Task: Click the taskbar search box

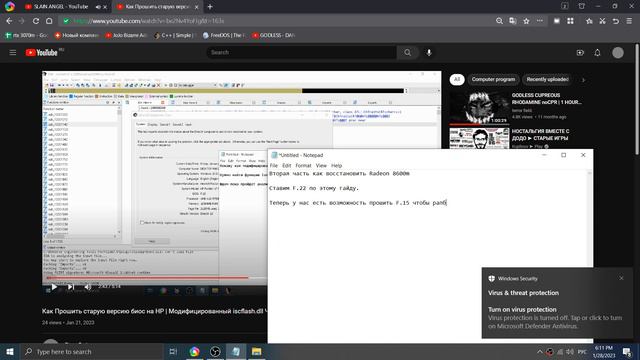Action: click(x=91, y=351)
